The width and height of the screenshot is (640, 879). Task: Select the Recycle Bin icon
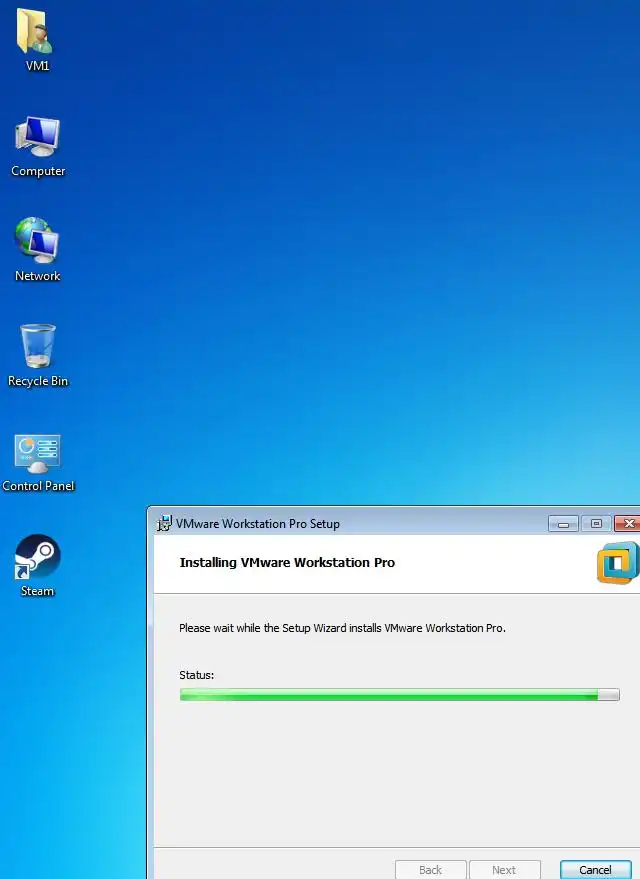coord(38,345)
